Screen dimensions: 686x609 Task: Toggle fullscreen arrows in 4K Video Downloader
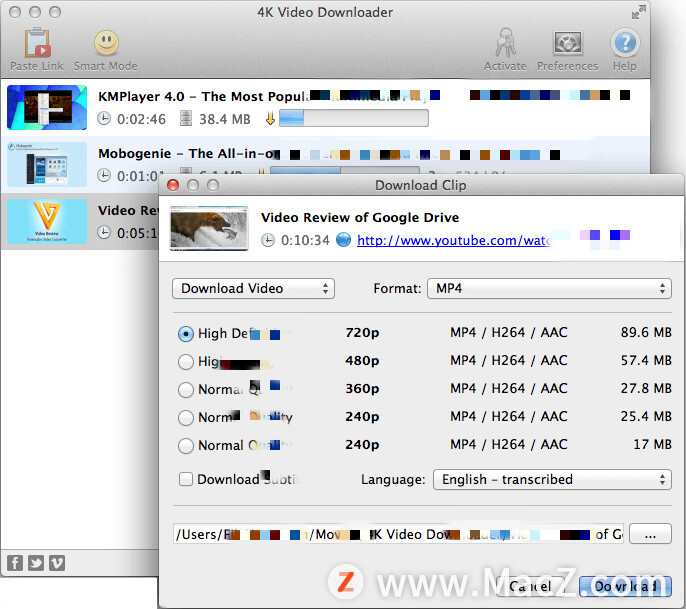pos(638,12)
